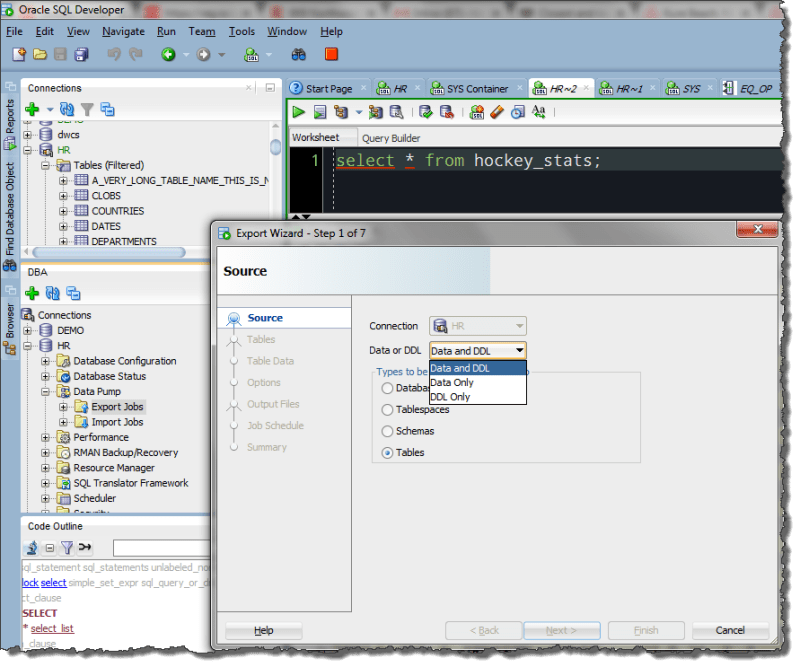Open SQL History via the clock icon
The height and width of the screenshot is (667, 800).
pyautogui.click(x=518, y=112)
